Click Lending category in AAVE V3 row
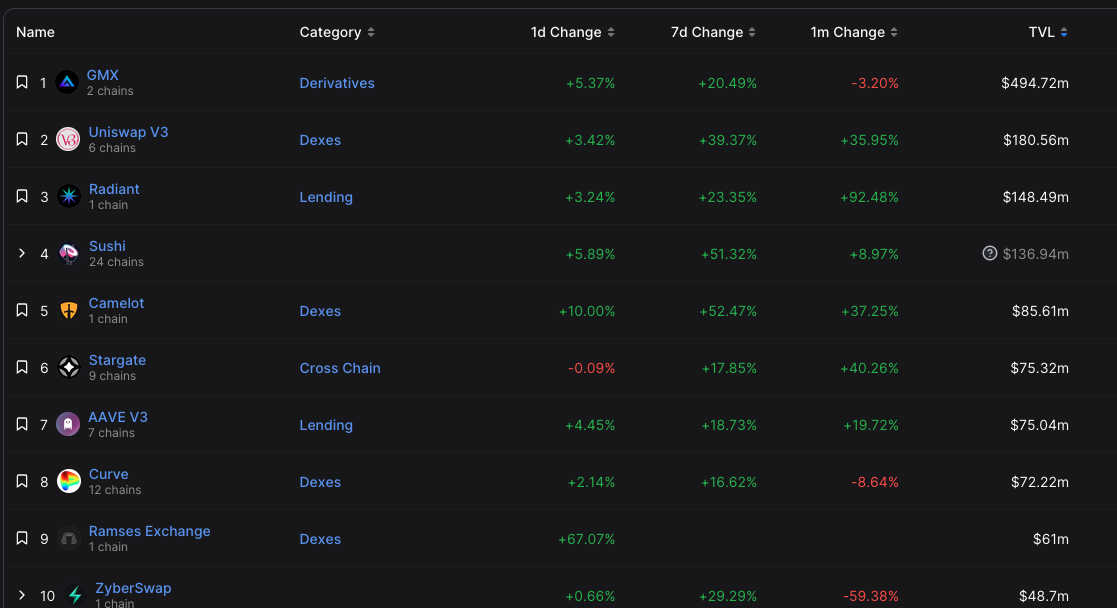The height and width of the screenshot is (608, 1117). click(x=326, y=425)
